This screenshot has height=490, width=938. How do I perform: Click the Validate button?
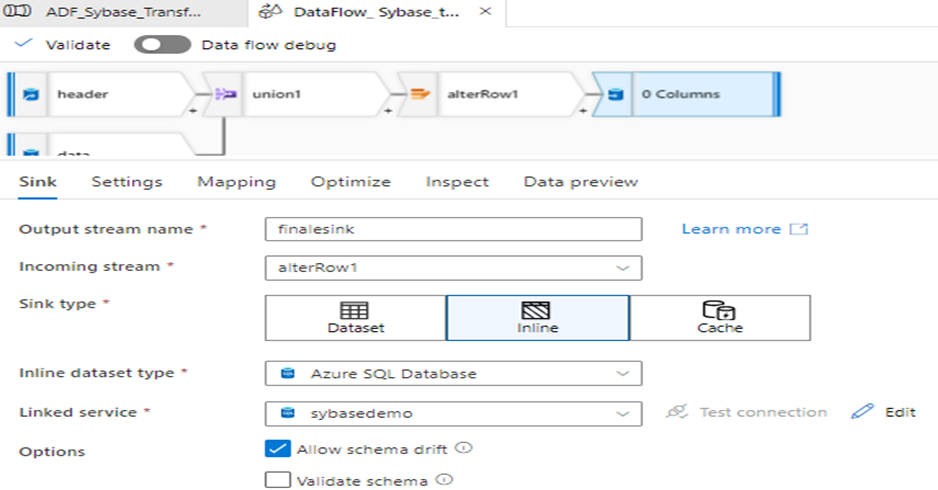(x=63, y=44)
